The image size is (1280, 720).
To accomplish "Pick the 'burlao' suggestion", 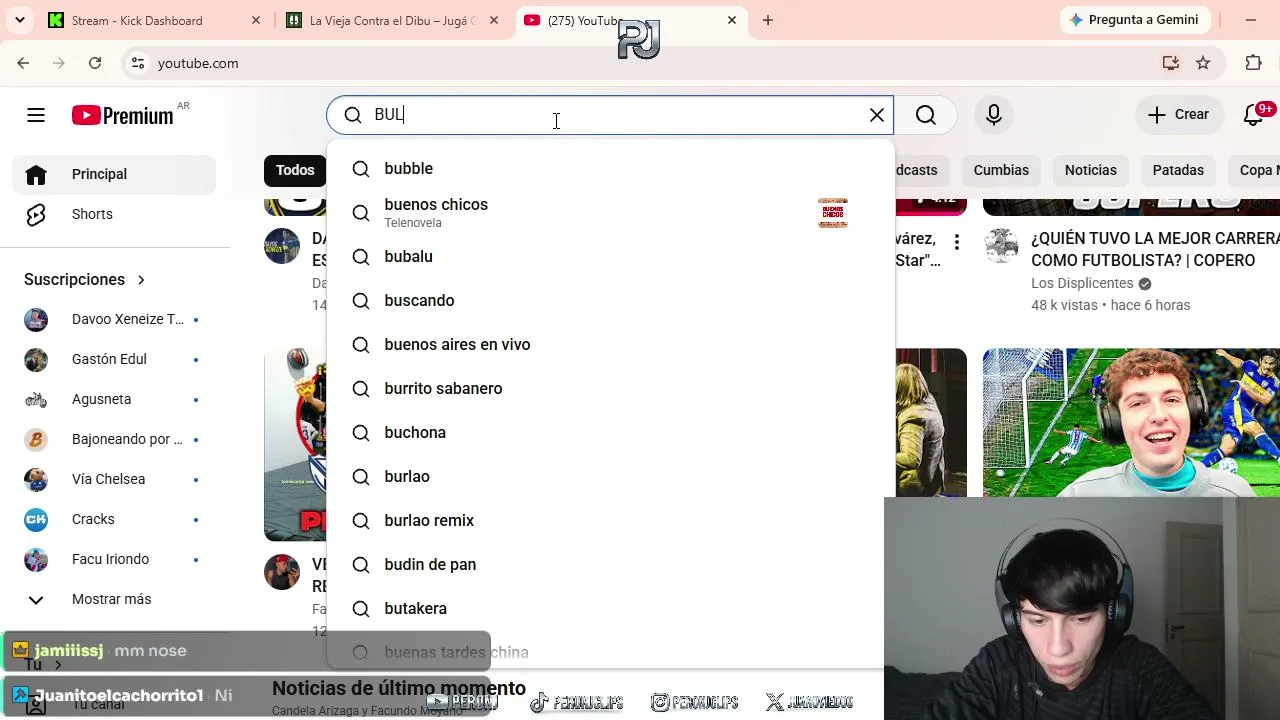I will tap(610, 476).
